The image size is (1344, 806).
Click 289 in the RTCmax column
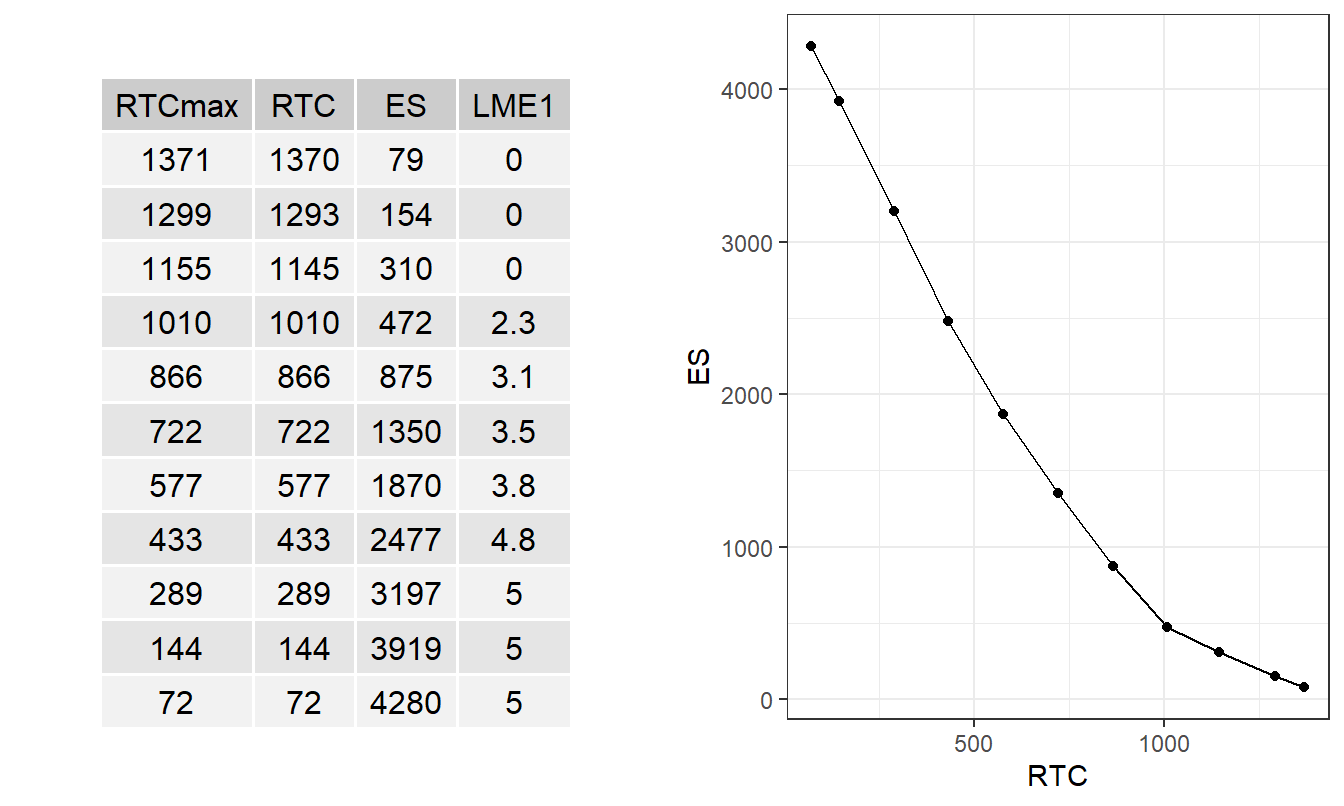177,593
